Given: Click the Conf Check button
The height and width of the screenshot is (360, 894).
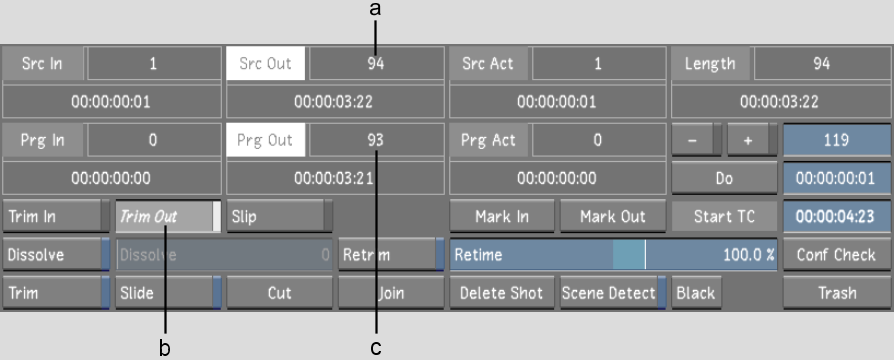Looking at the screenshot, I should click(837, 255).
